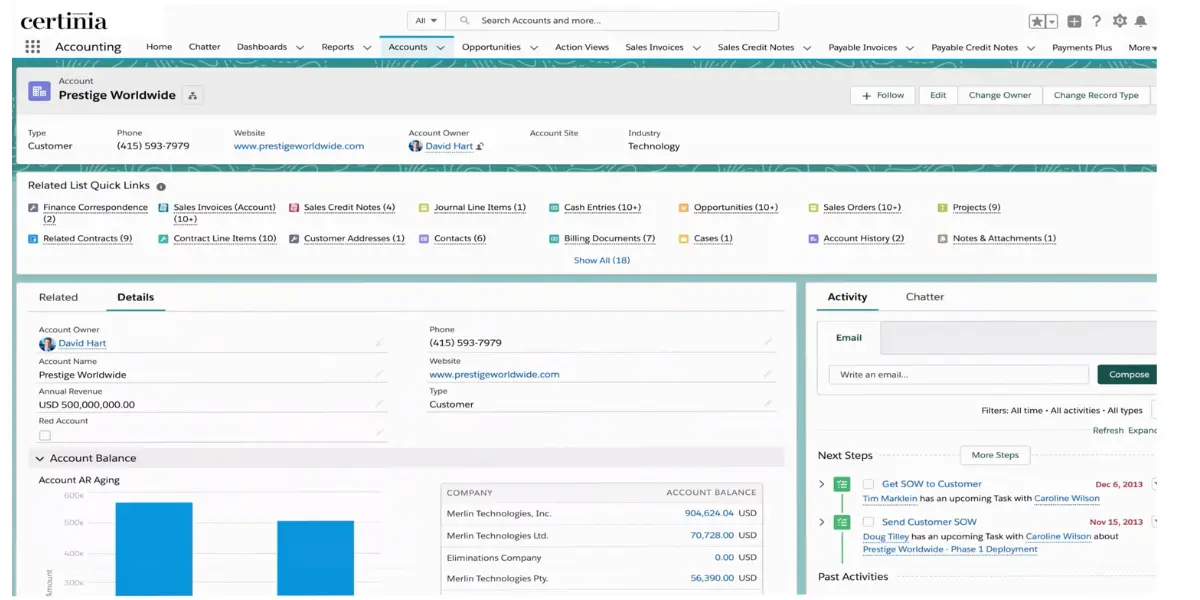This screenshot has height=600, width=1200.
Task: Click the Contacts quick link icon
Action: coord(424,239)
